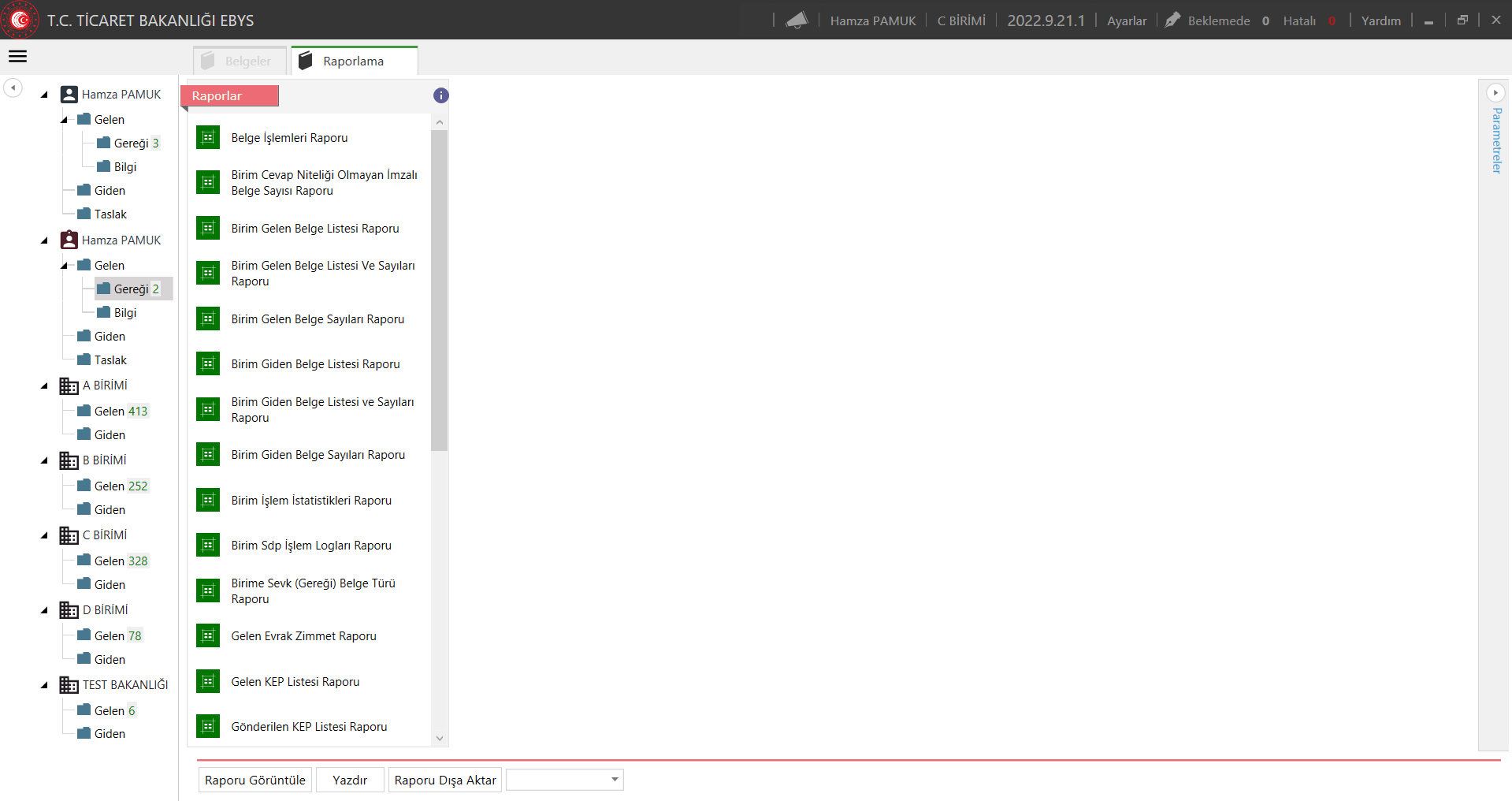Click the second Hamza PAMUK badge icon

pyautogui.click(x=69, y=240)
